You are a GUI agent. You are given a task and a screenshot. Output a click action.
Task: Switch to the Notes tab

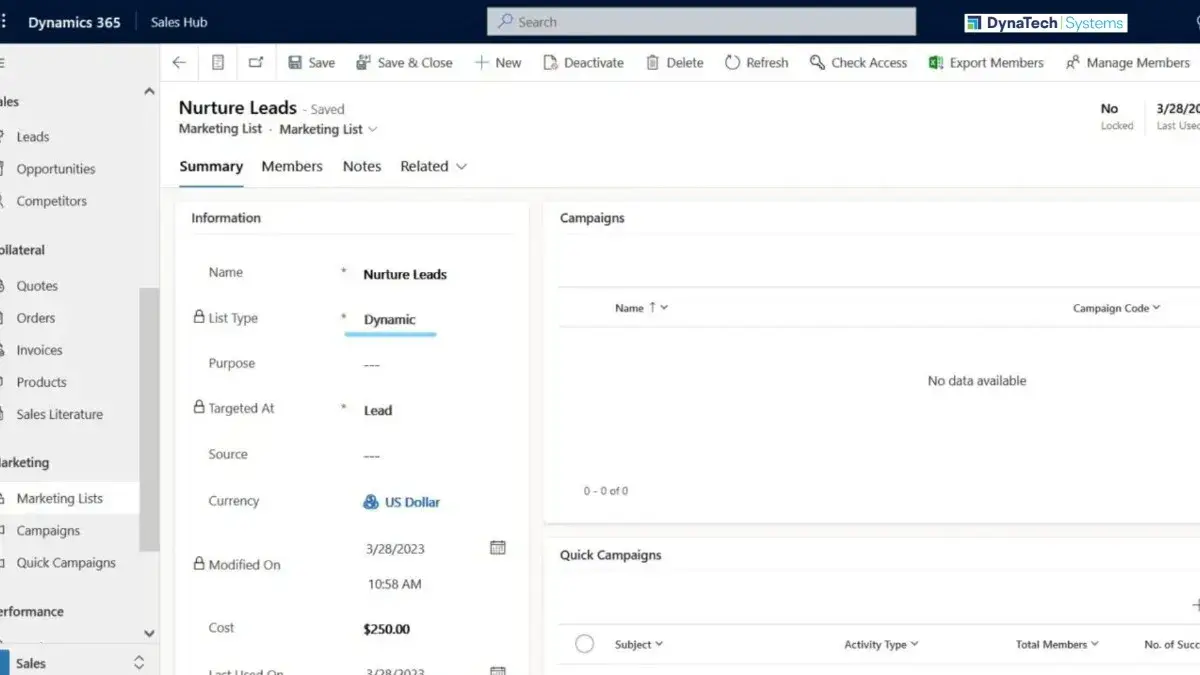click(x=362, y=166)
